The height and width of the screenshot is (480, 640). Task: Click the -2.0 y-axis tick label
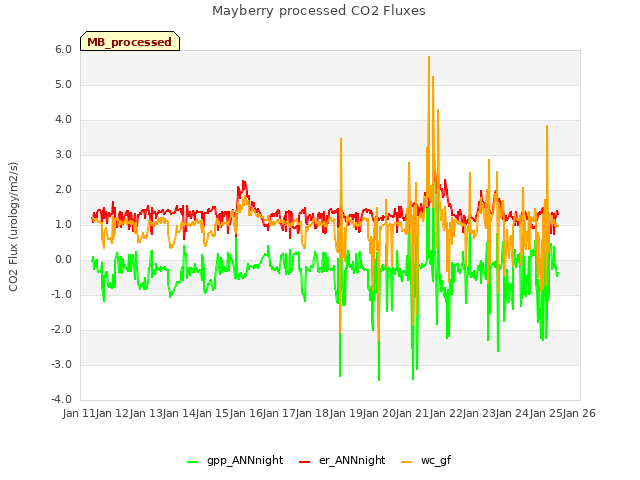tap(61, 330)
